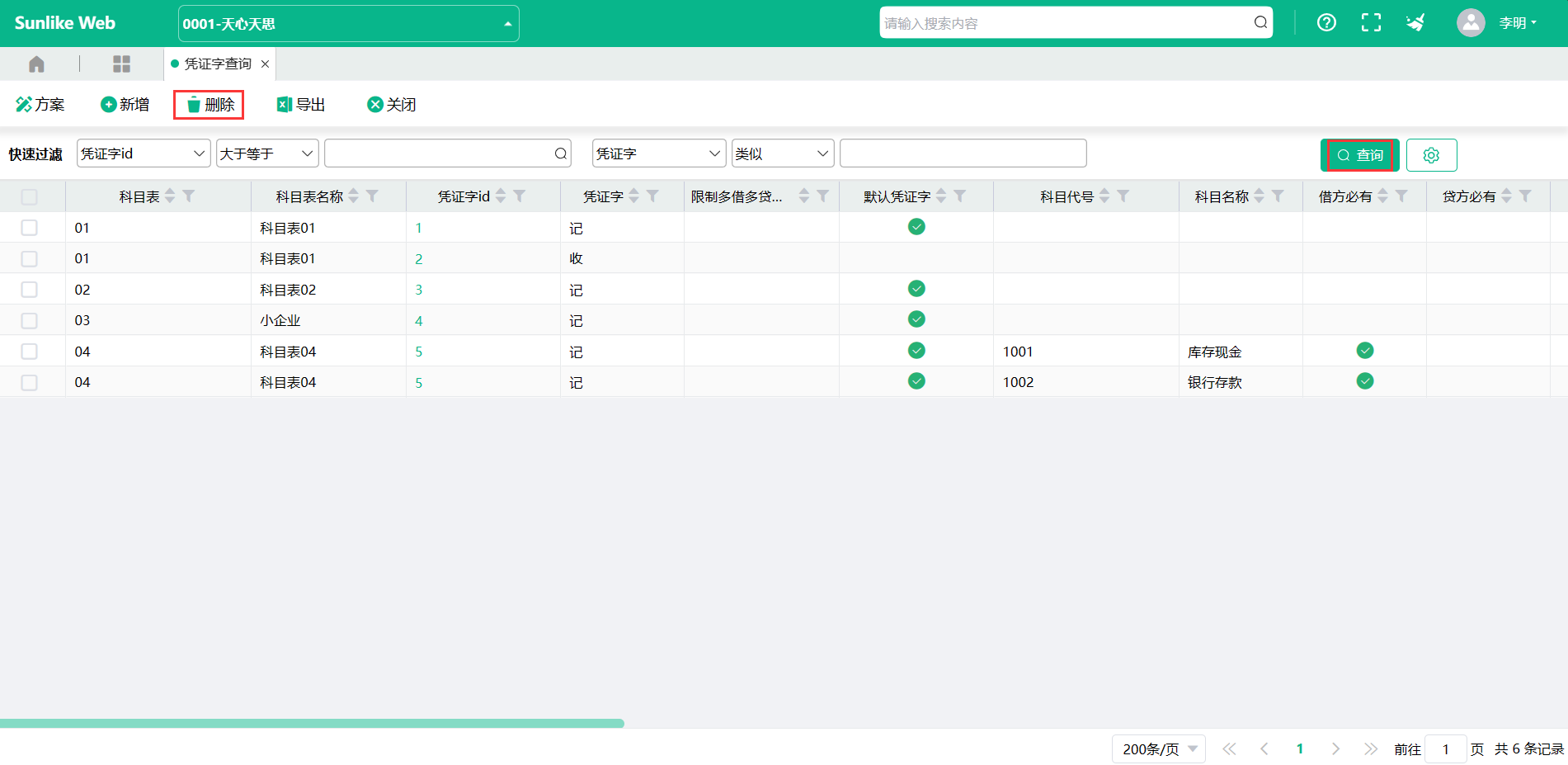Open the 凭证字 filter field dropdown

click(x=659, y=153)
